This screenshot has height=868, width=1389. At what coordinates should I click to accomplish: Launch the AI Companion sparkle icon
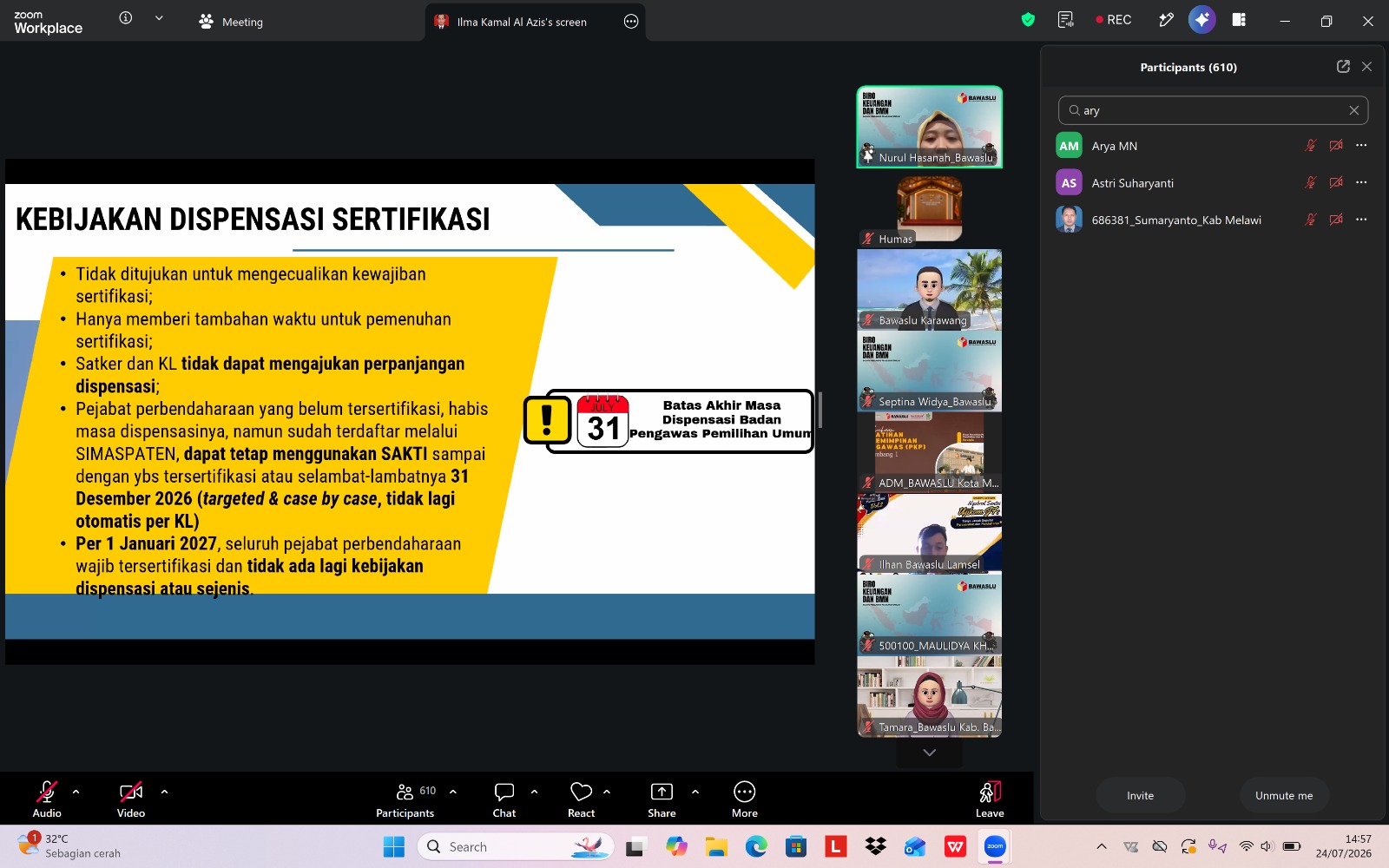[x=1202, y=20]
